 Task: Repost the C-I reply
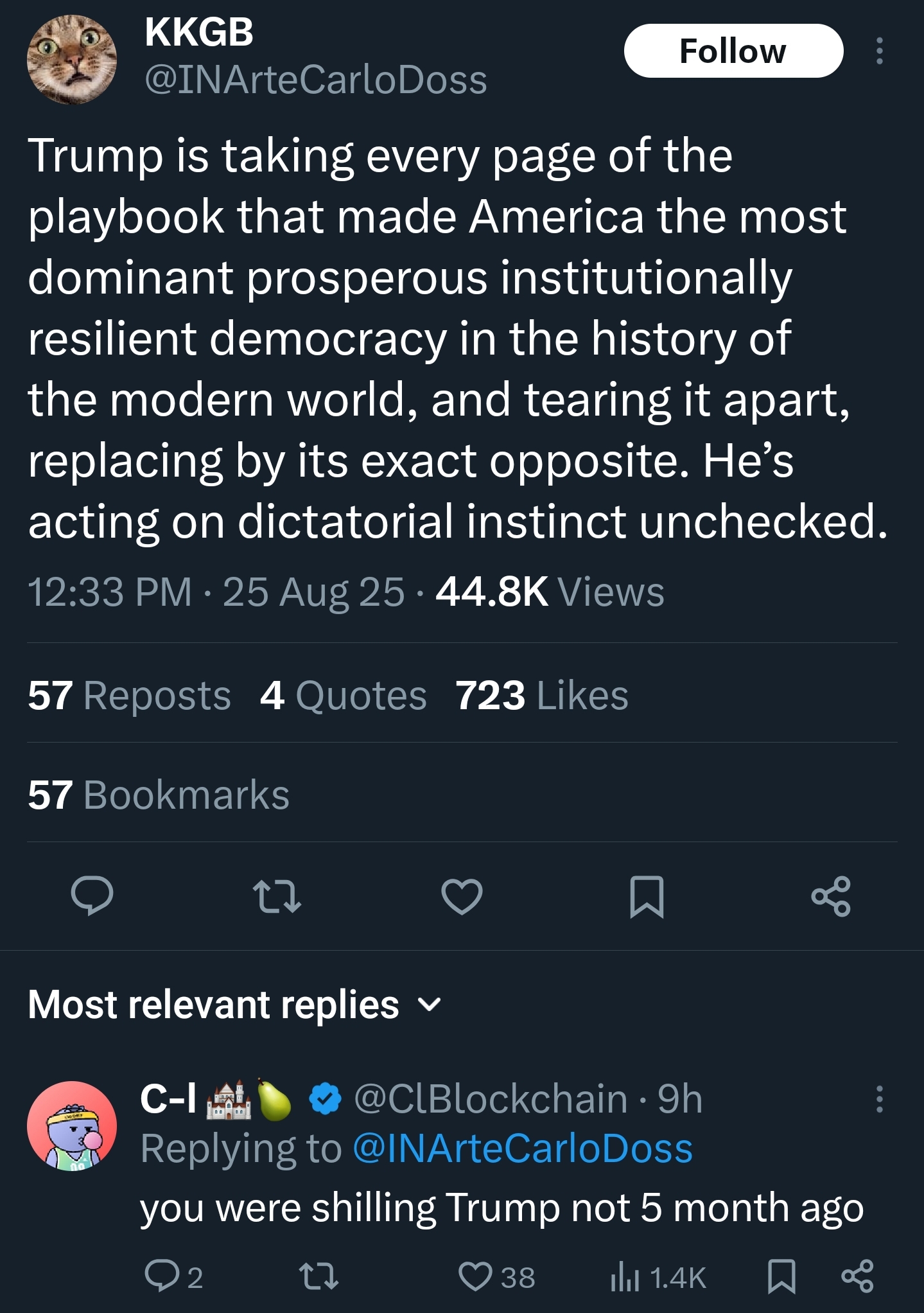coord(319,1276)
